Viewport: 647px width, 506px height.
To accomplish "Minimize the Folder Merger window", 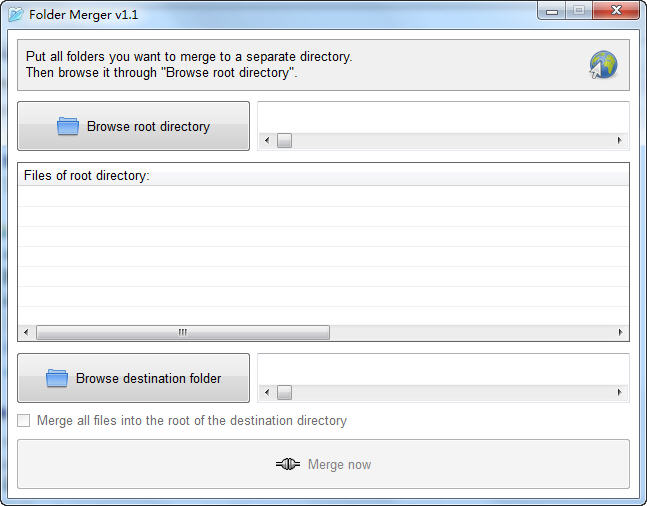I will click(x=552, y=11).
